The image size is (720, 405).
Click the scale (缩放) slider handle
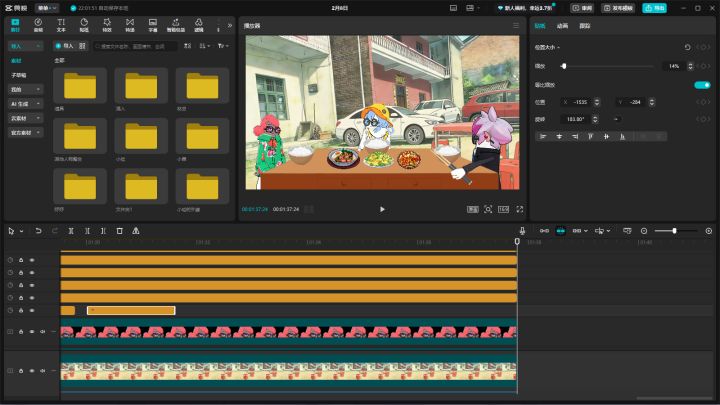[564, 66]
